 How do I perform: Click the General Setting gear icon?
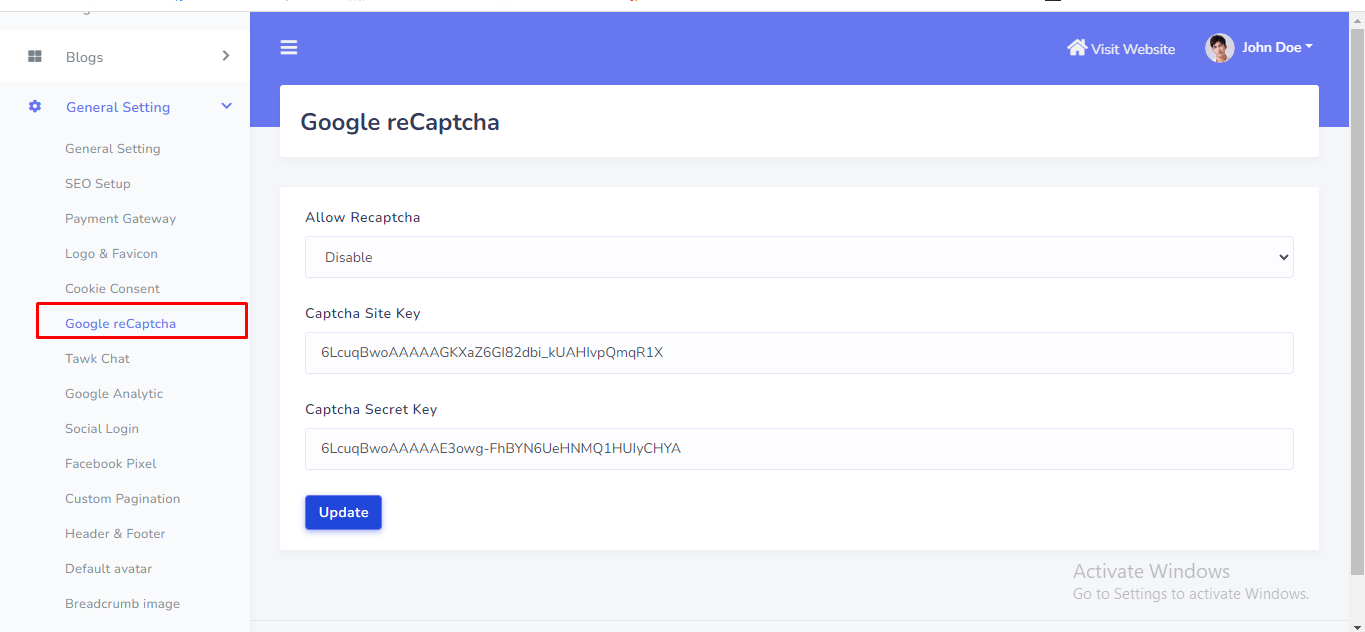35,107
